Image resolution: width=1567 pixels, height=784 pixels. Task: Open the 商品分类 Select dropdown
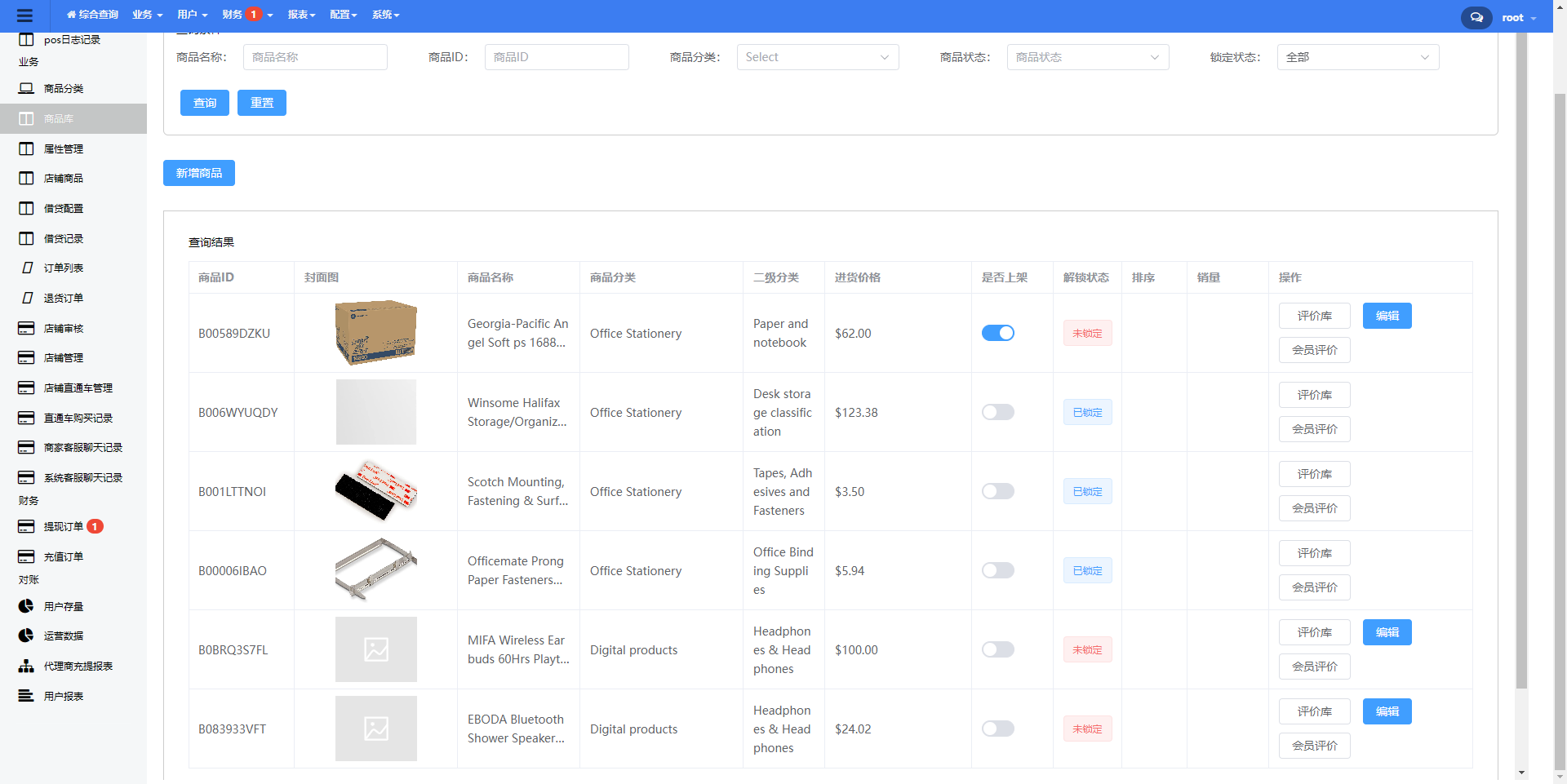click(817, 57)
